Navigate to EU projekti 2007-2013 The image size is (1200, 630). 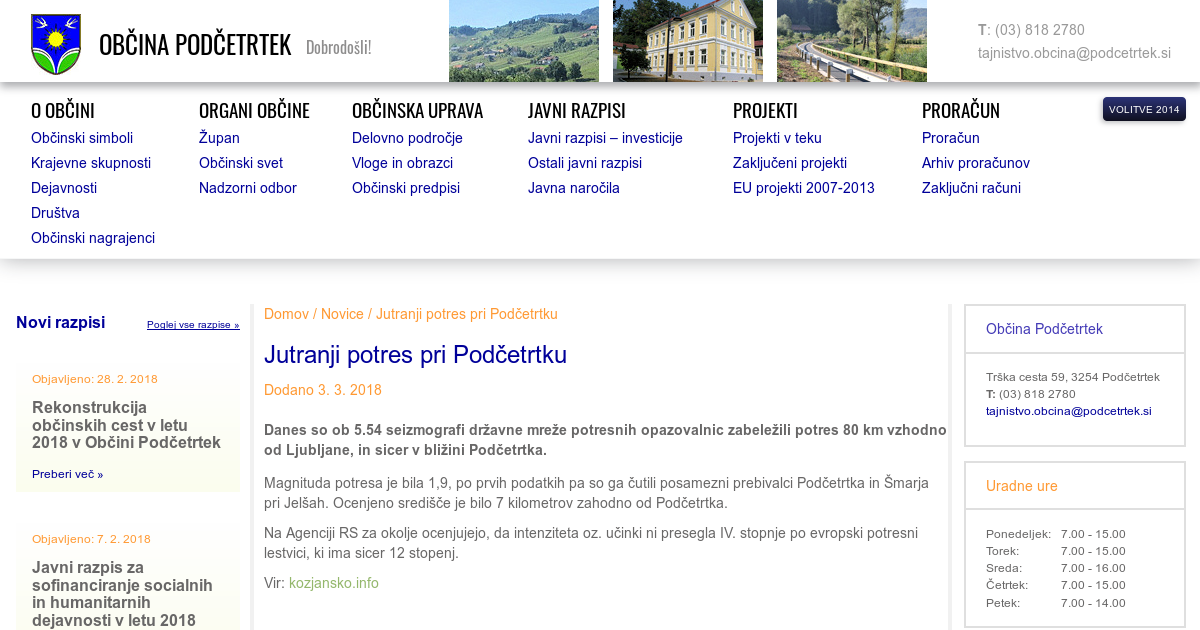click(x=803, y=188)
